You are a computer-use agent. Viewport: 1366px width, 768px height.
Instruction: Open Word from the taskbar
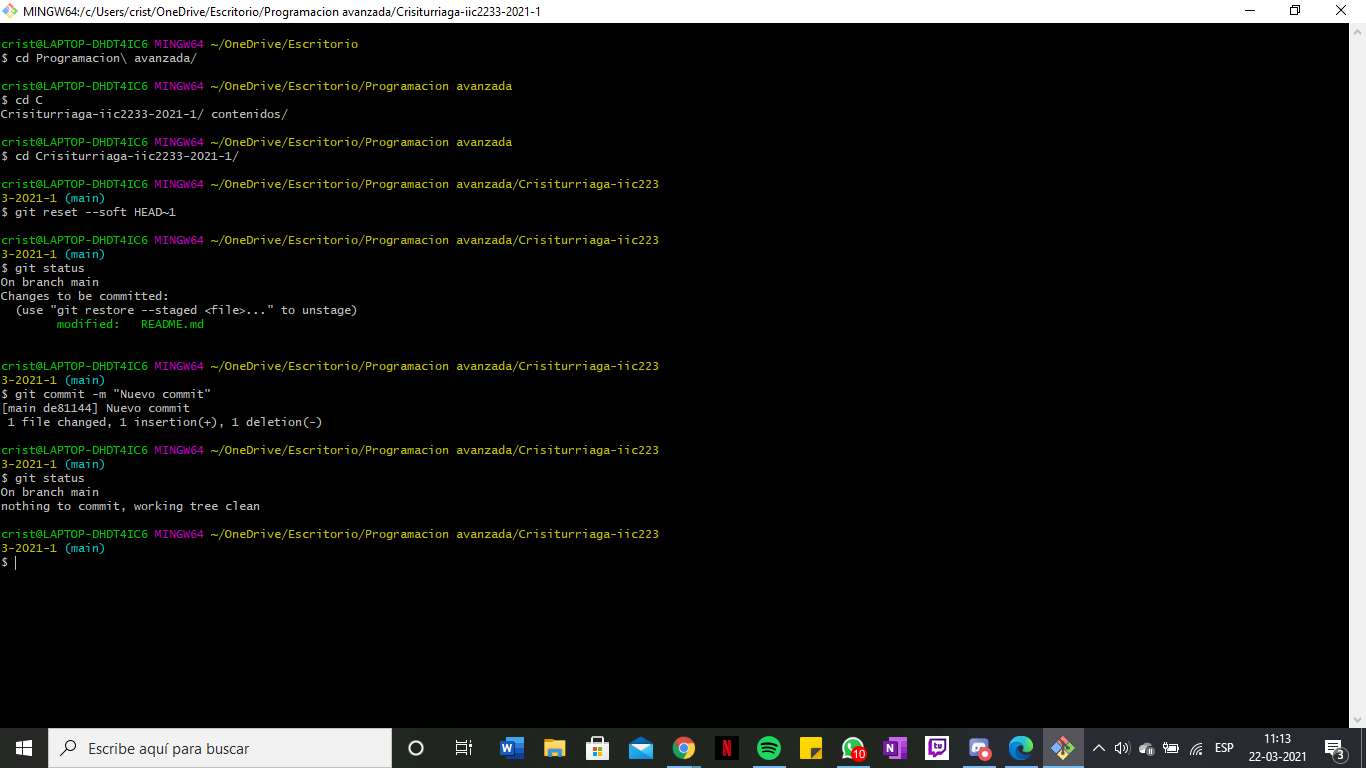click(512, 747)
